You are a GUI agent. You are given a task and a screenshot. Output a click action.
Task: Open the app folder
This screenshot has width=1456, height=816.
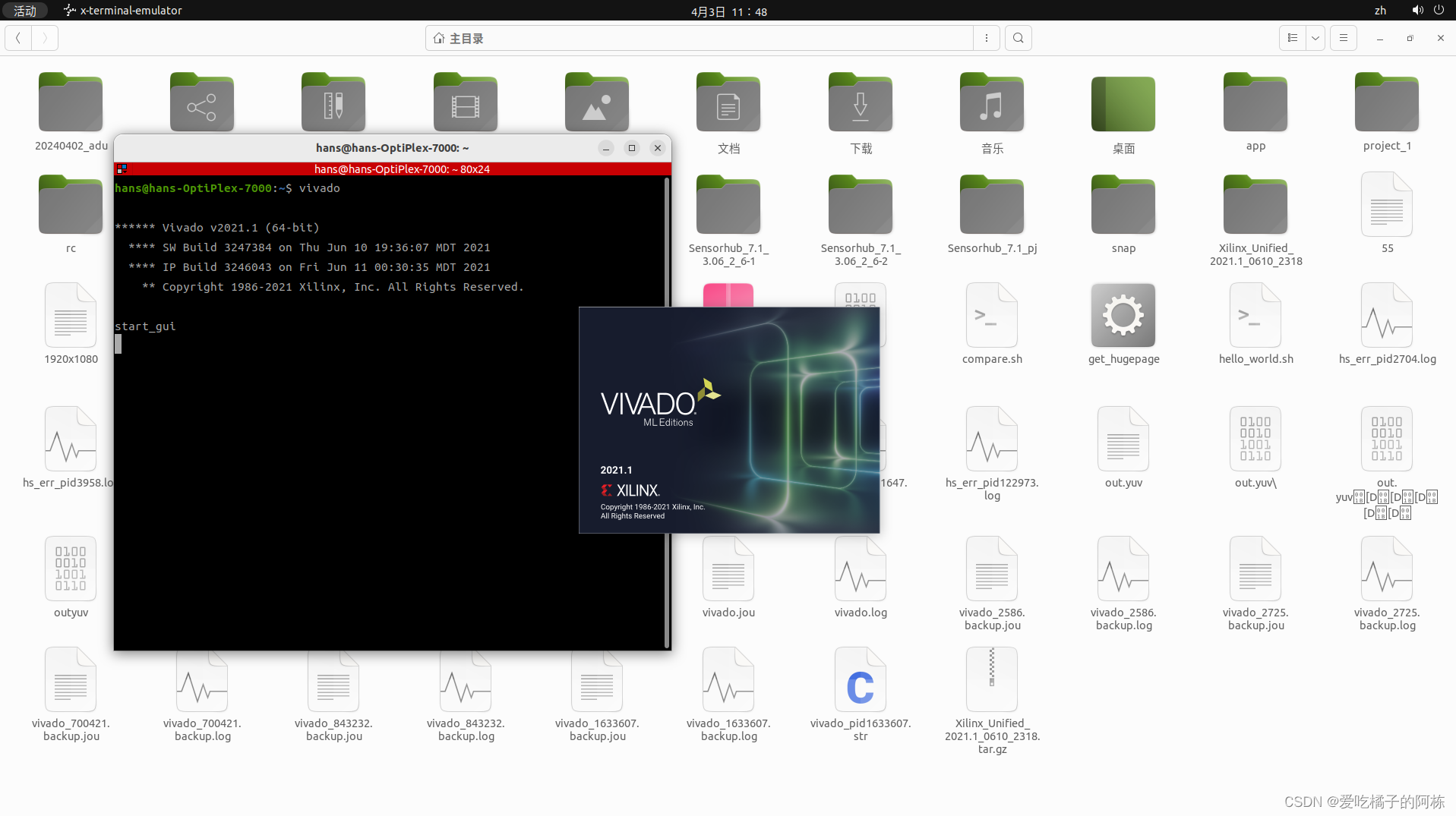[x=1255, y=104]
